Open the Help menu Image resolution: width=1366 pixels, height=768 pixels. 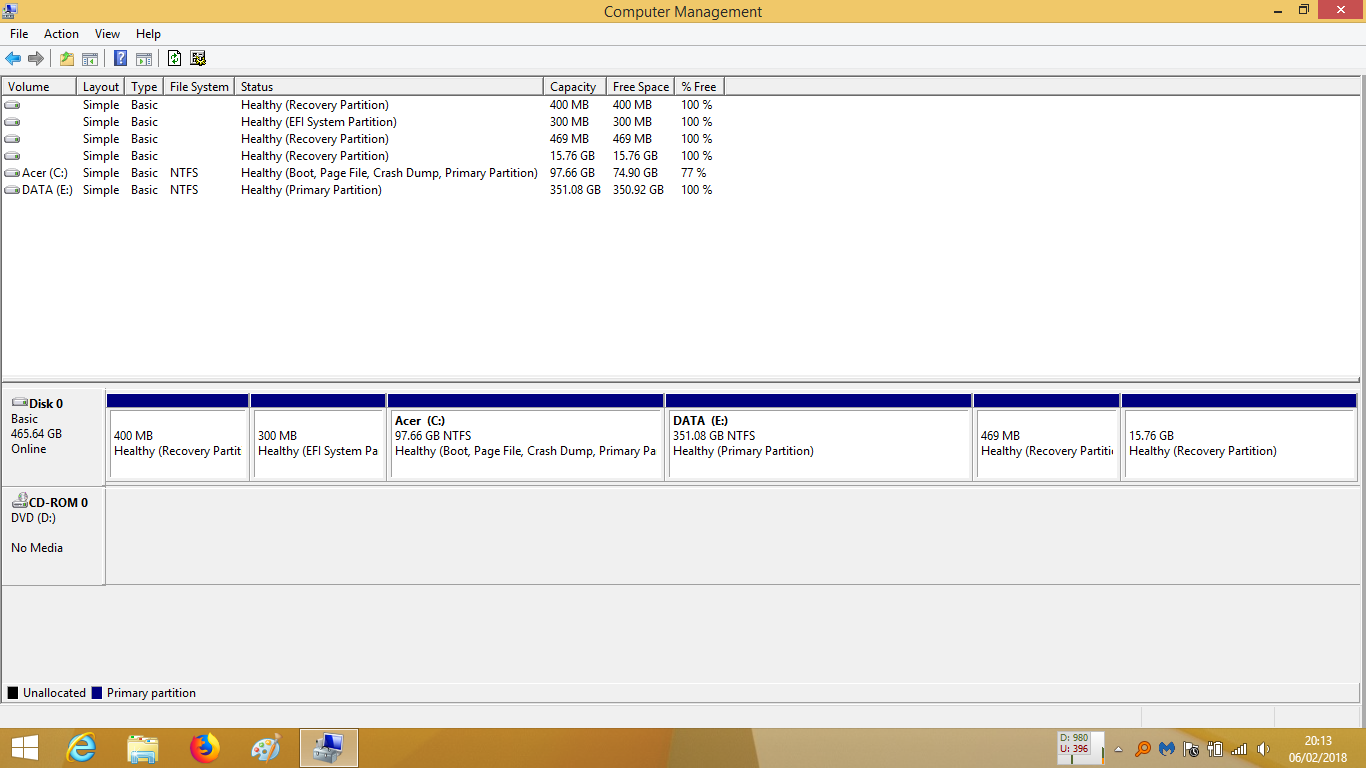coord(148,34)
